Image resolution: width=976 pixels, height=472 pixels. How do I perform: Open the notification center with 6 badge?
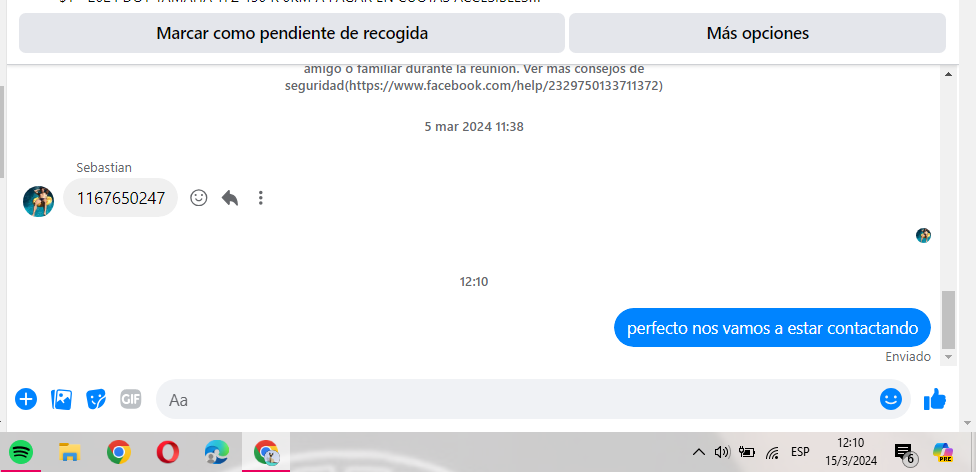click(905, 454)
